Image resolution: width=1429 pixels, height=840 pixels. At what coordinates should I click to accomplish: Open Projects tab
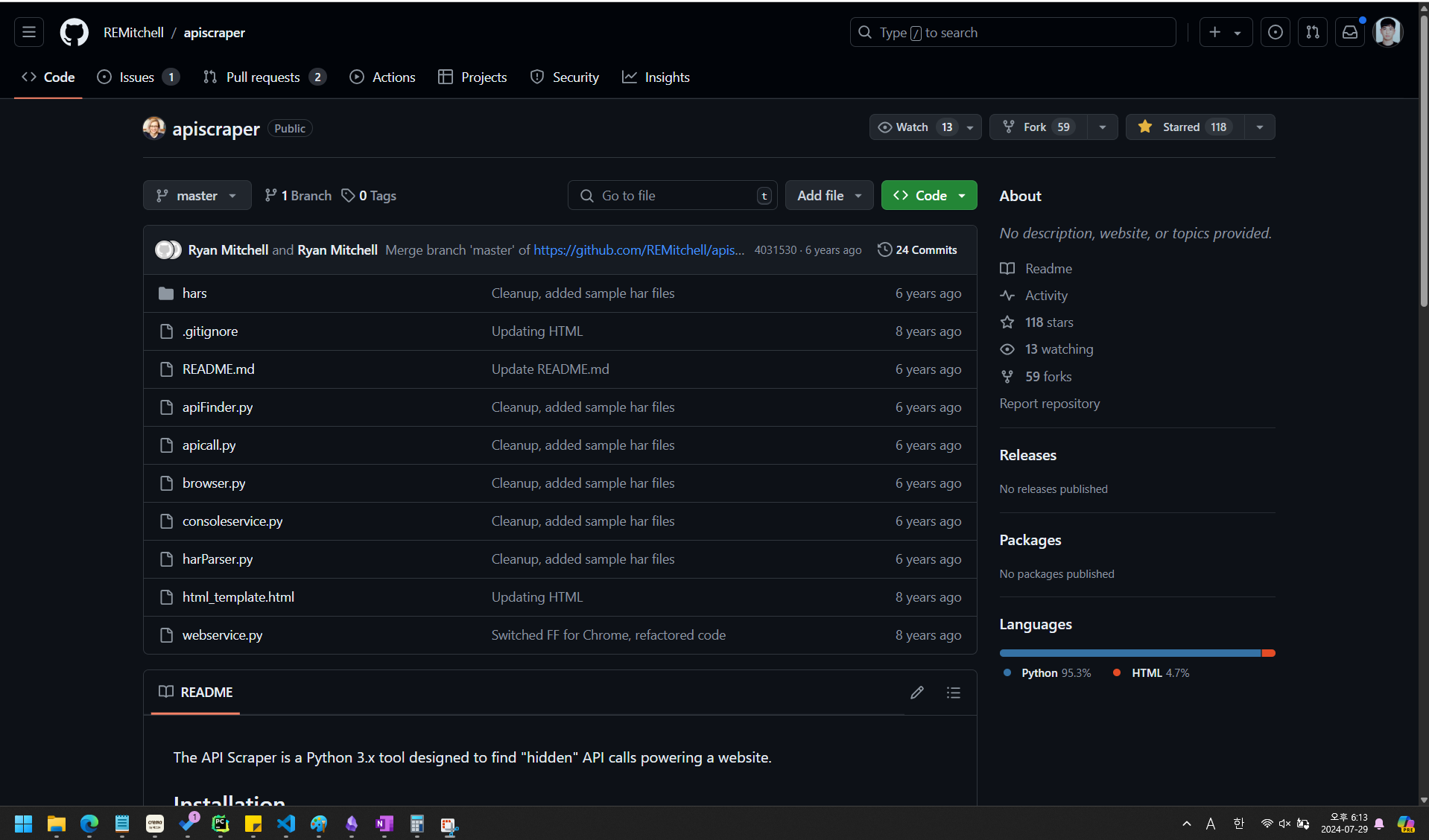click(x=472, y=77)
